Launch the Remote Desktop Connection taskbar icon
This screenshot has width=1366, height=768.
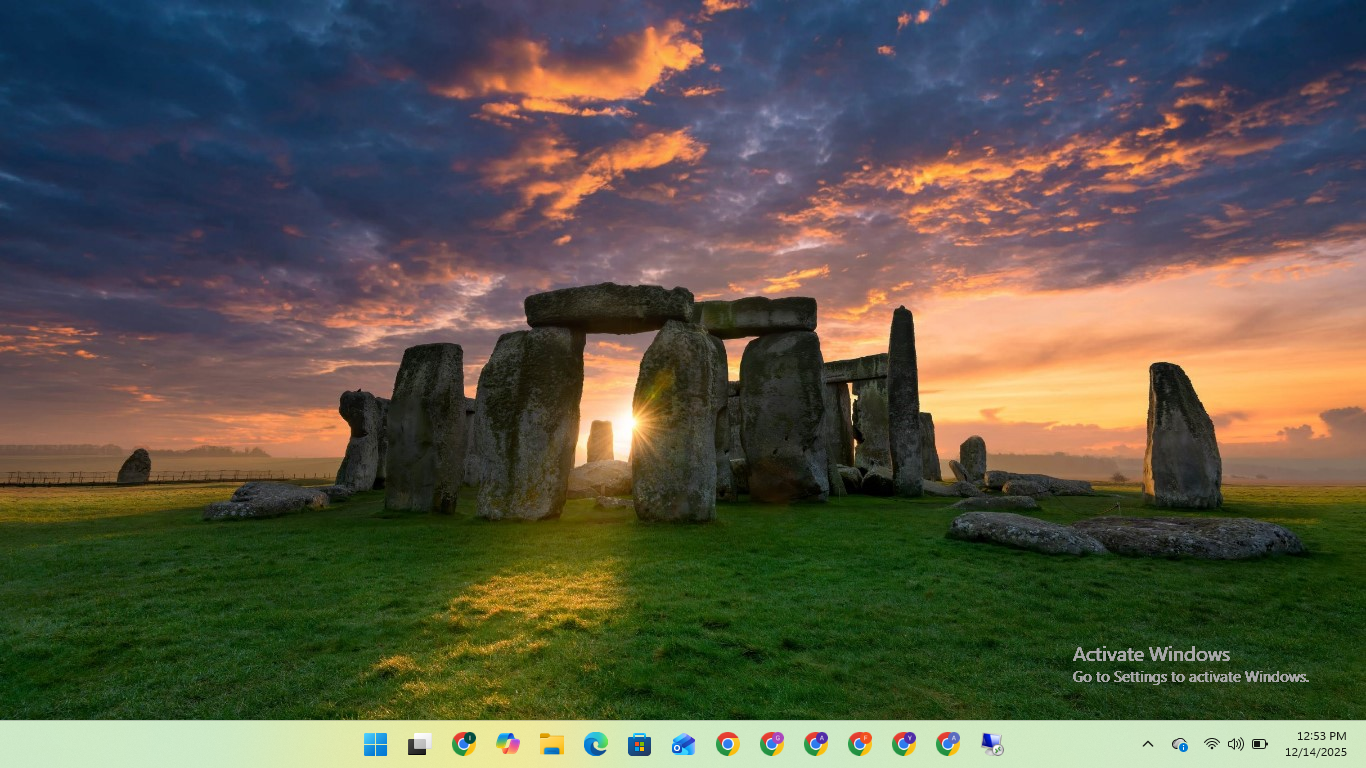(x=992, y=744)
